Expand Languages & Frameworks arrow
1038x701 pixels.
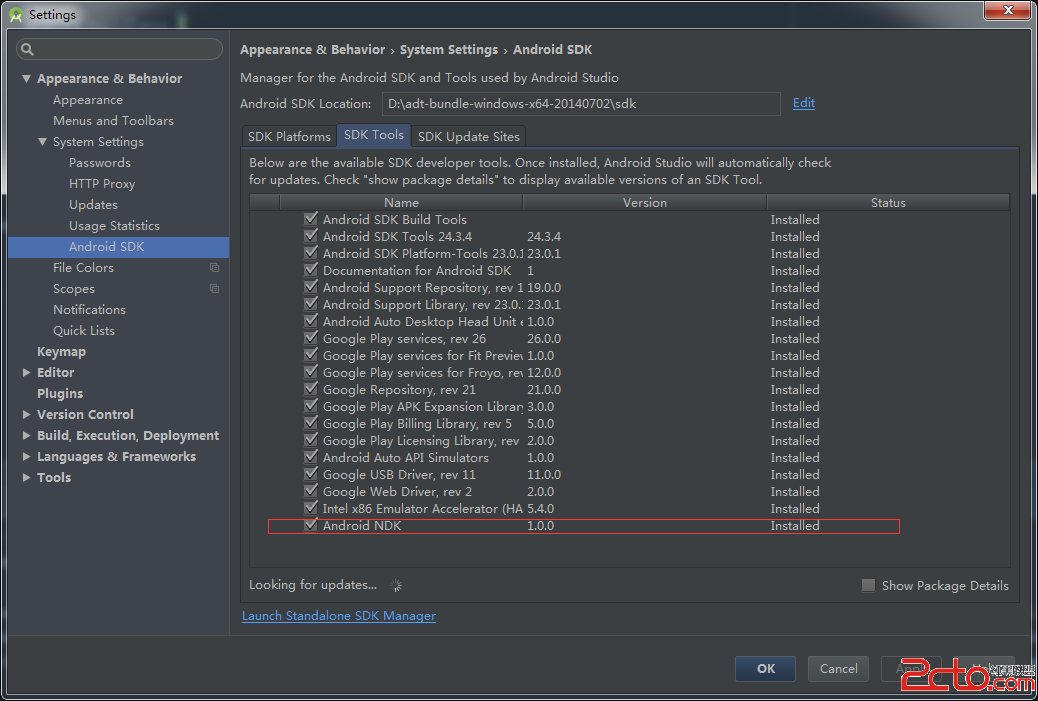[x=26, y=457]
